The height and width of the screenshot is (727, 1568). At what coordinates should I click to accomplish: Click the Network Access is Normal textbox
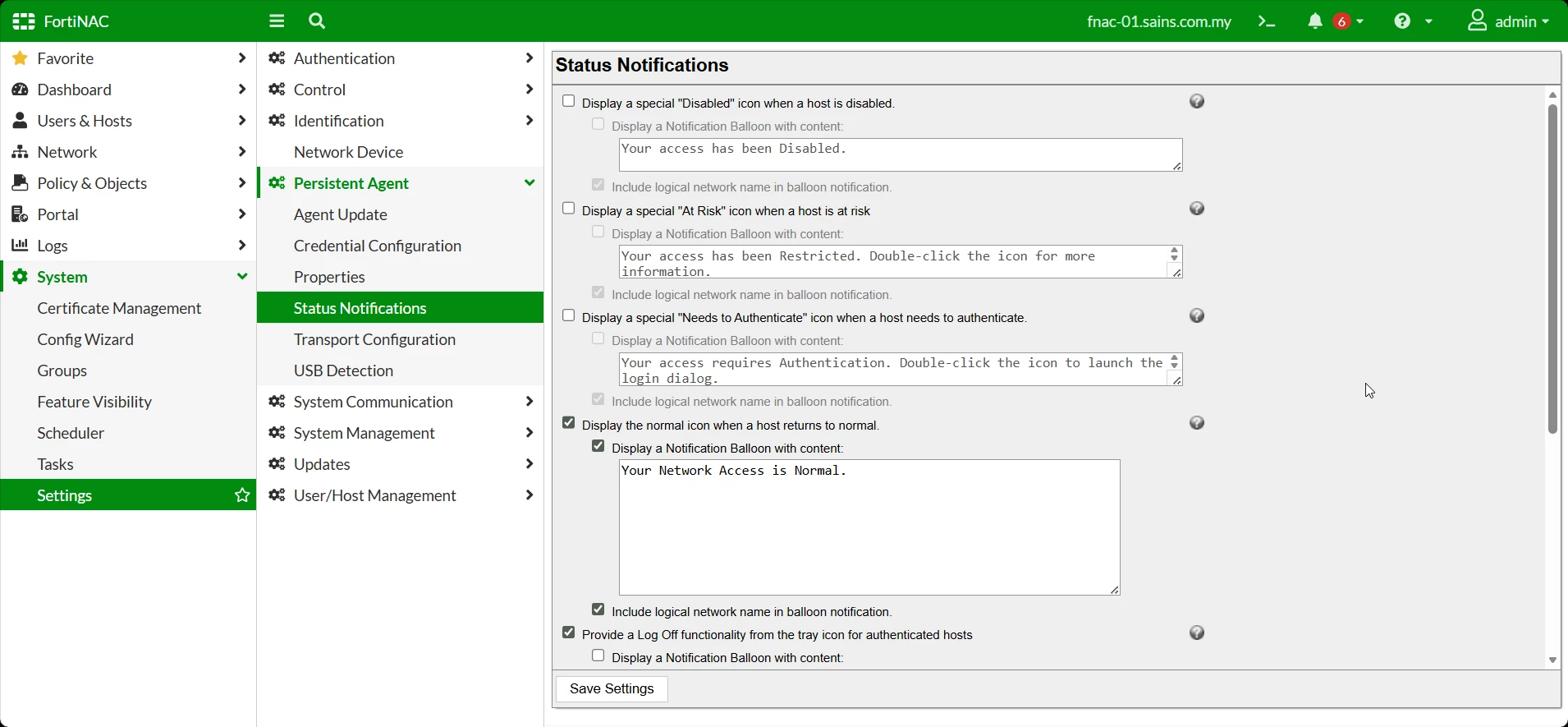click(870, 527)
